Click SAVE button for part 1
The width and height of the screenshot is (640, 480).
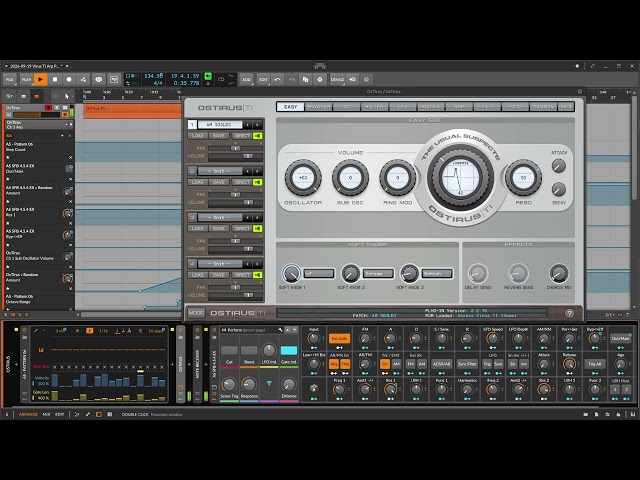click(x=219, y=136)
